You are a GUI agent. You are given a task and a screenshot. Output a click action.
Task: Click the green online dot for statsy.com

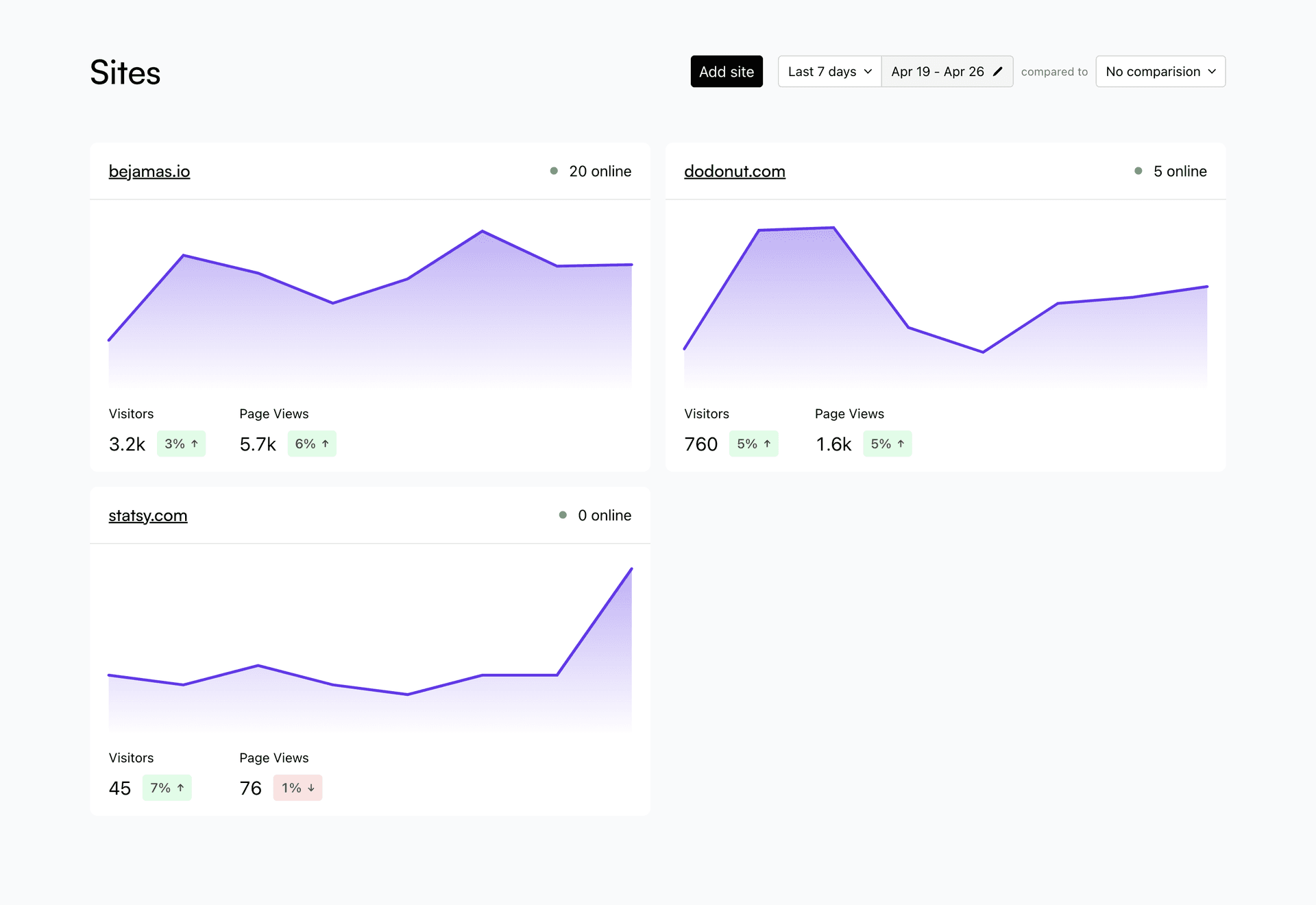point(563,515)
